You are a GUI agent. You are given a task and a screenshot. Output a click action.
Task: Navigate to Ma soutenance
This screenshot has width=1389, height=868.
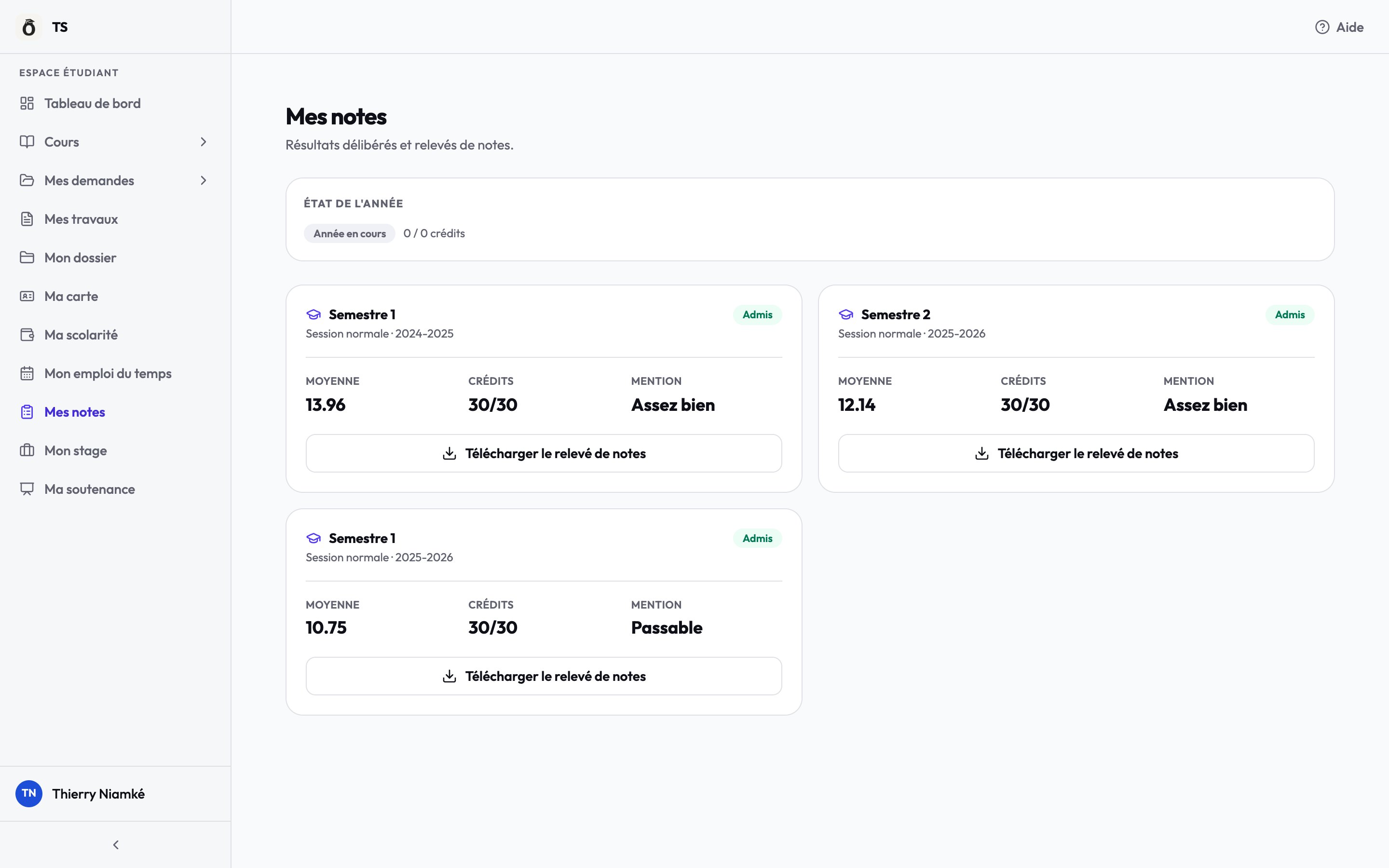click(x=115, y=489)
